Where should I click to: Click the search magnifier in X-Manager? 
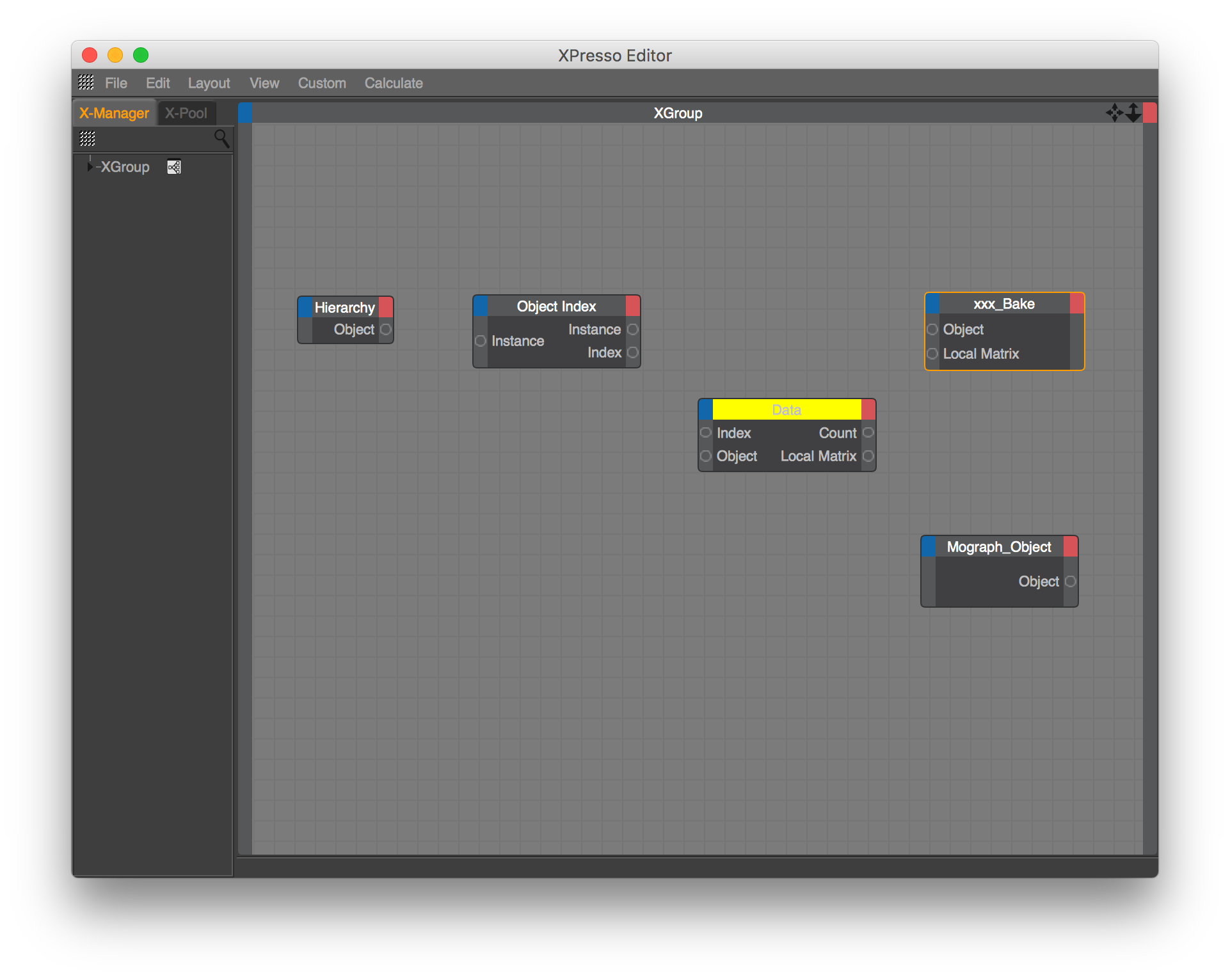tap(221, 138)
